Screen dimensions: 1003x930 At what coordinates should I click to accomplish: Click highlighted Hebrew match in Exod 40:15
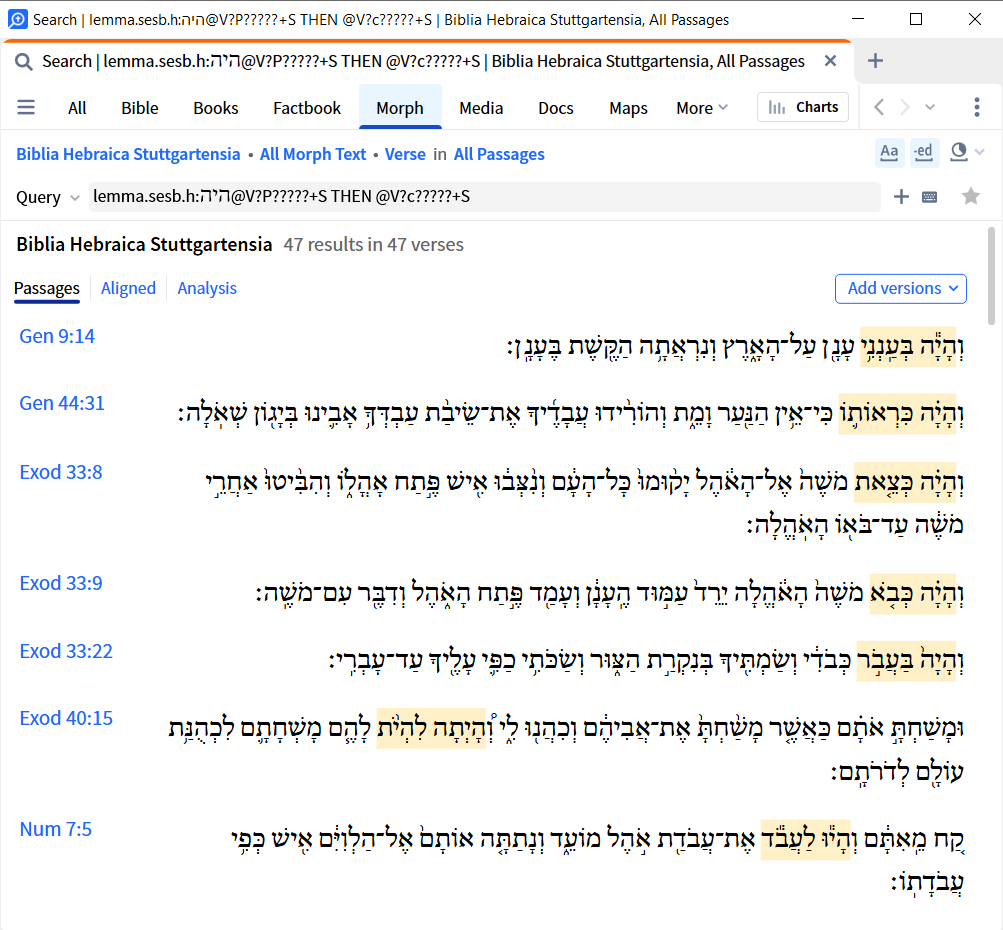point(431,729)
